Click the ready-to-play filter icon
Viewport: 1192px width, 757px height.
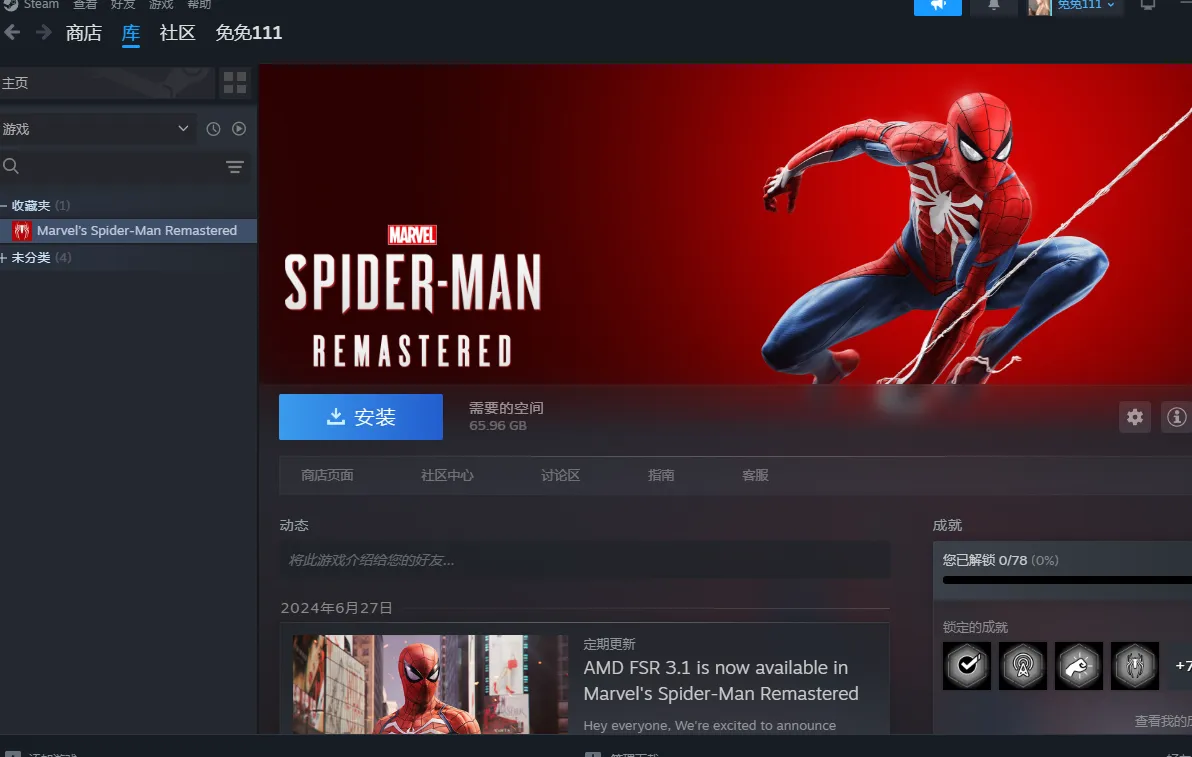coord(239,129)
